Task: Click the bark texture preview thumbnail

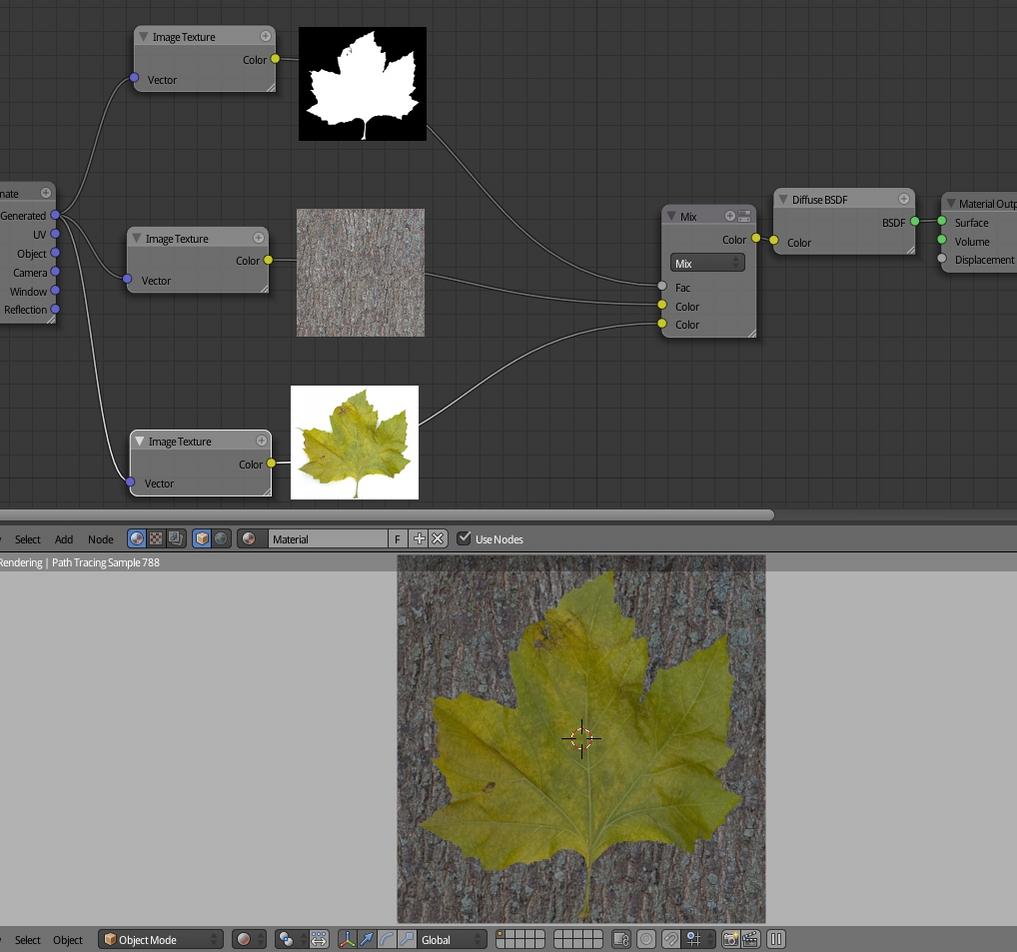Action: 361,272
